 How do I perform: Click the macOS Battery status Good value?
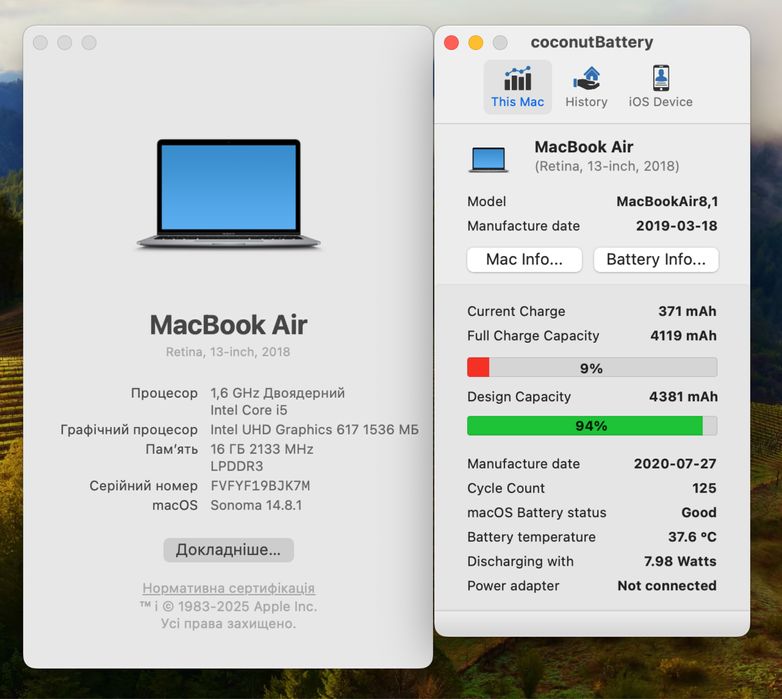click(x=699, y=513)
